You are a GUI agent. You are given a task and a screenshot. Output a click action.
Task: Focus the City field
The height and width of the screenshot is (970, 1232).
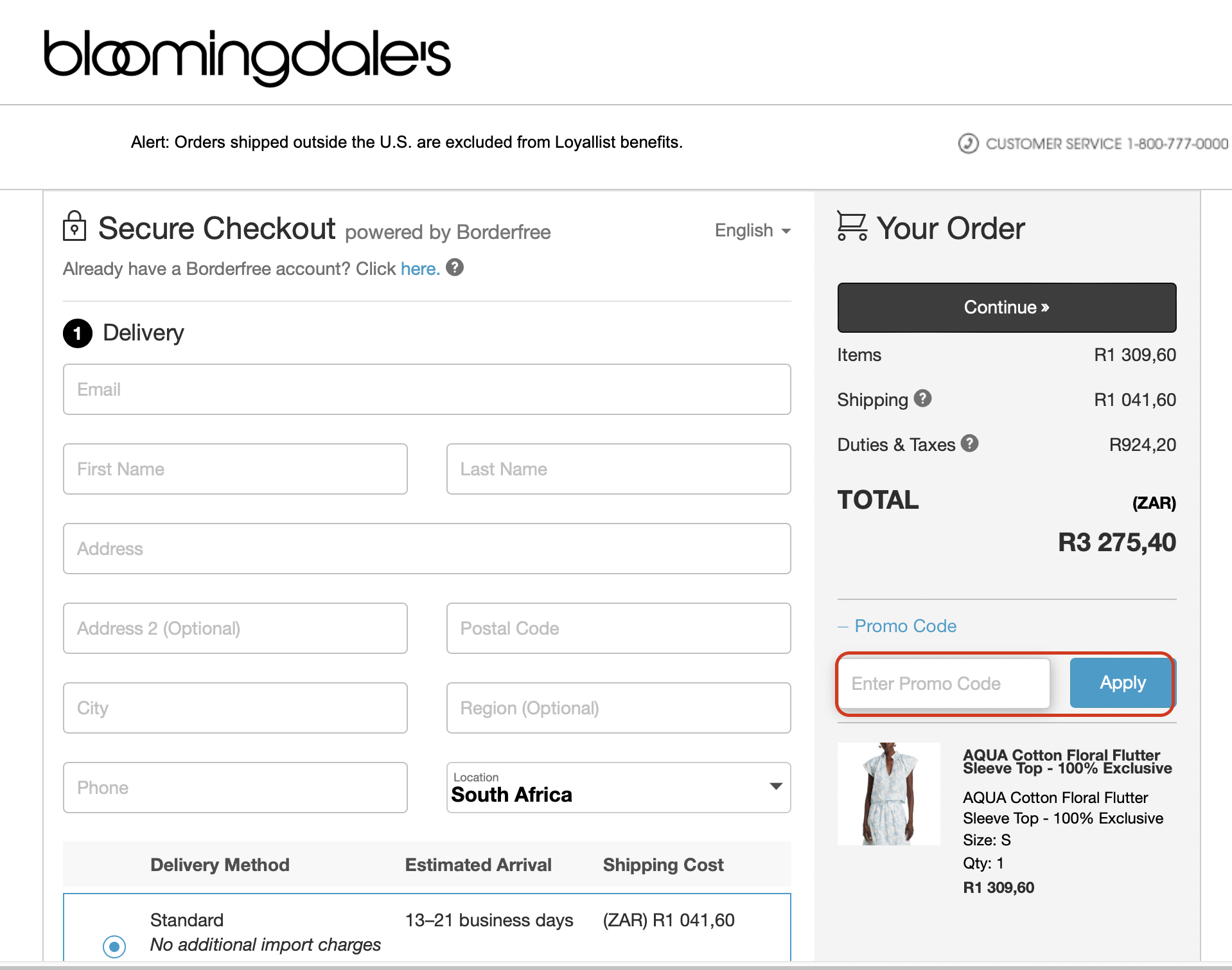pyautogui.click(x=235, y=708)
